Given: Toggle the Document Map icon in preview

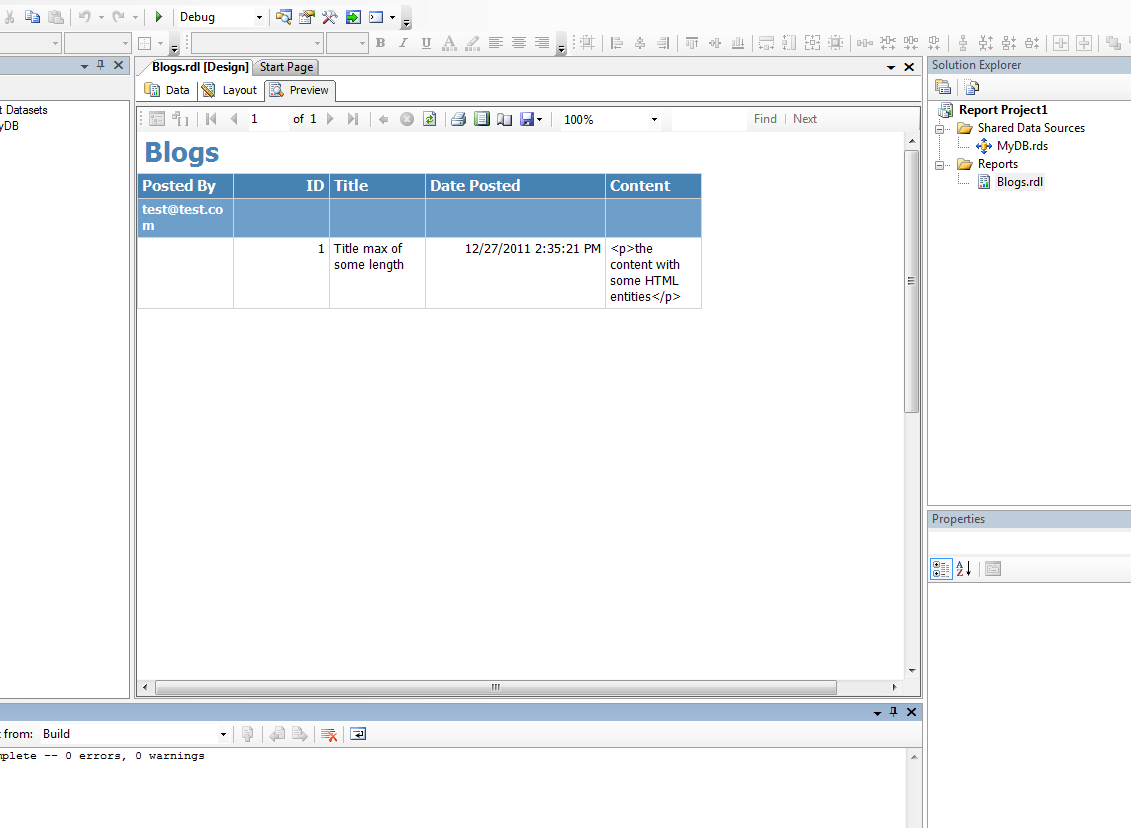Looking at the screenshot, I should coord(157,119).
